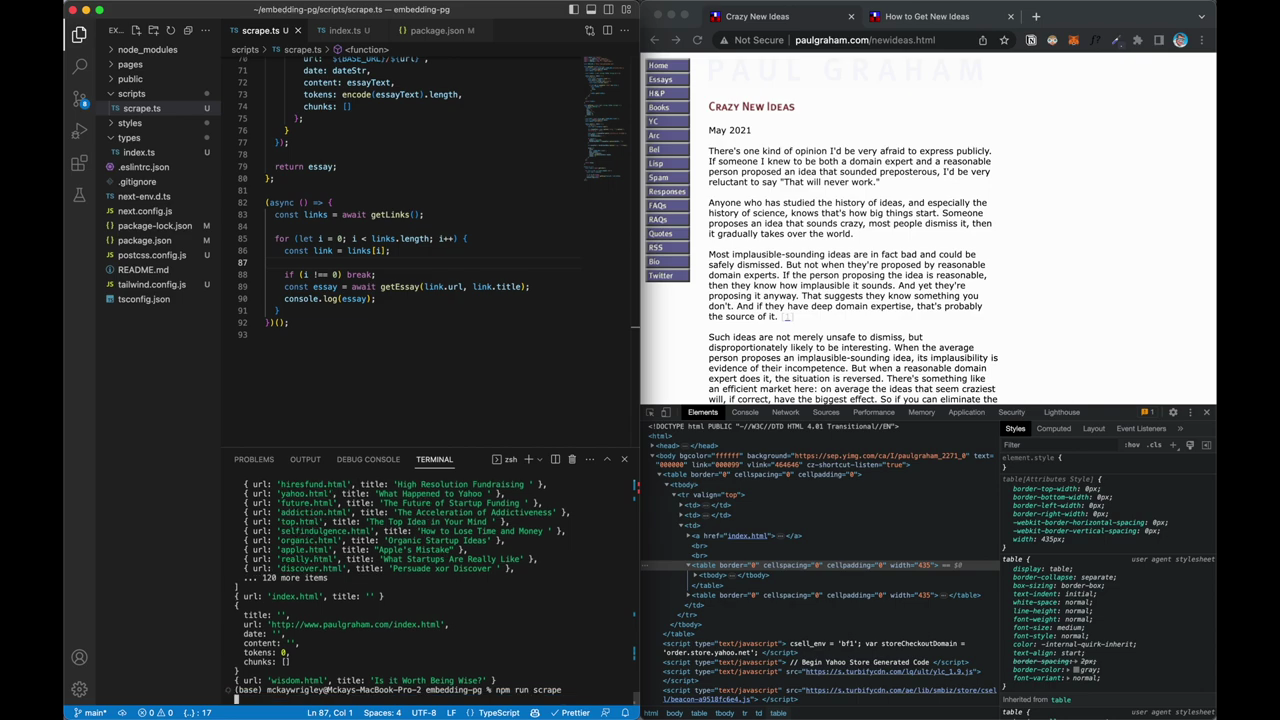Click the New Folder icon in Explorer header
Viewport: 1280px width, 720px height.
pyautogui.click(x=154, y=31)
